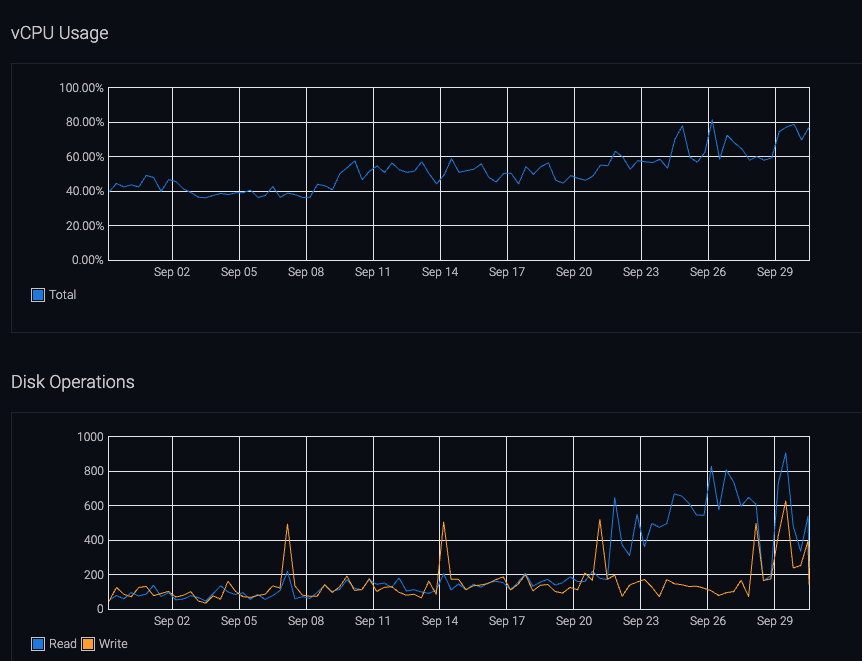The height and width of the screenshot is (661, 862).
Task: Click Sep 02 label under Disk Operations chart
Action: click(172, 620)
